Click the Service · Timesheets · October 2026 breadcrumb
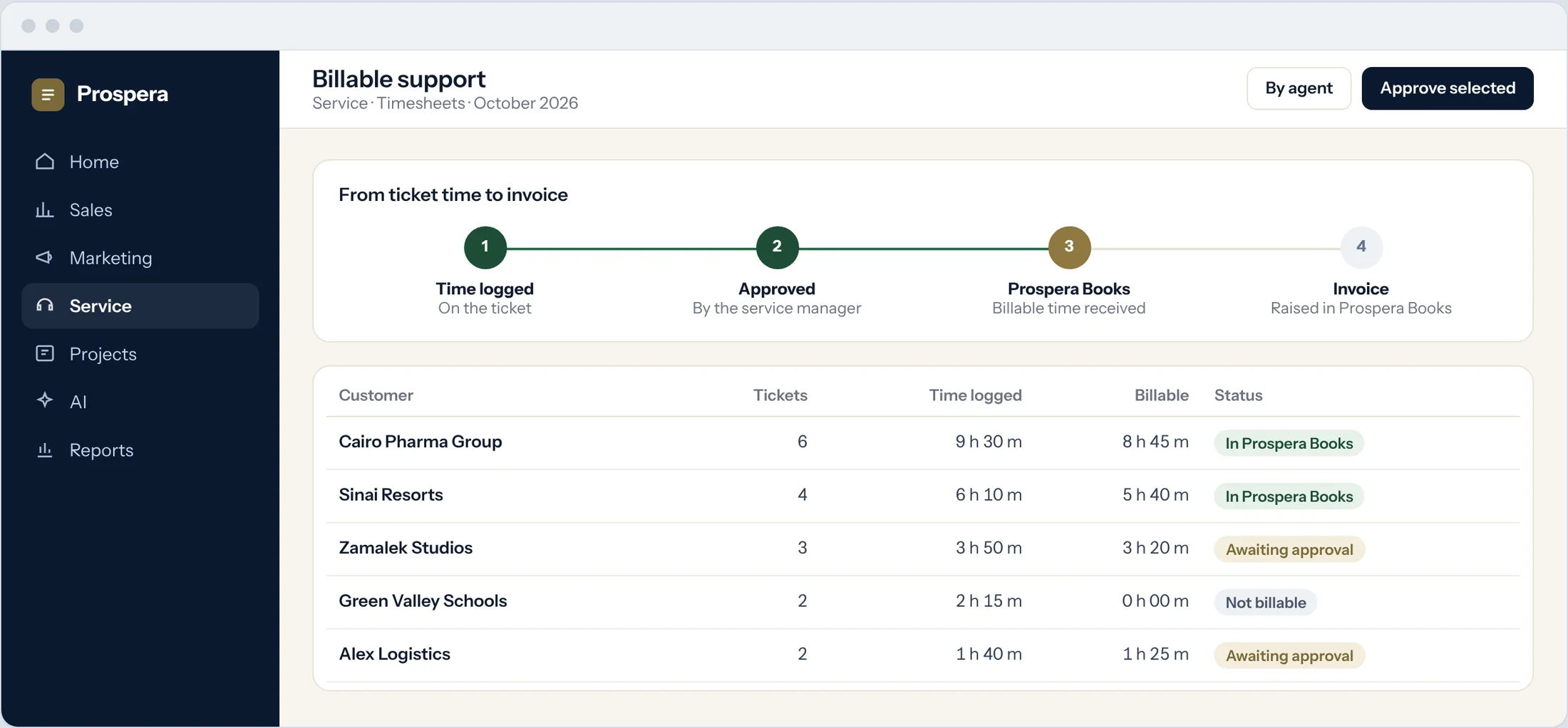Viewport: 1568px width, 728px height. (445, 103)
